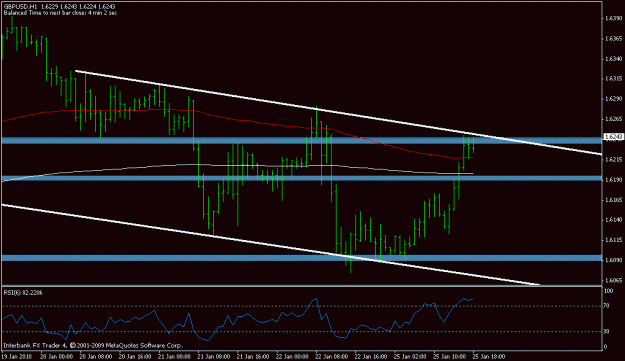The image size is (625, 361).
Task: Select the 1.6090 price axis label
Action: click(x=613, y=260)
